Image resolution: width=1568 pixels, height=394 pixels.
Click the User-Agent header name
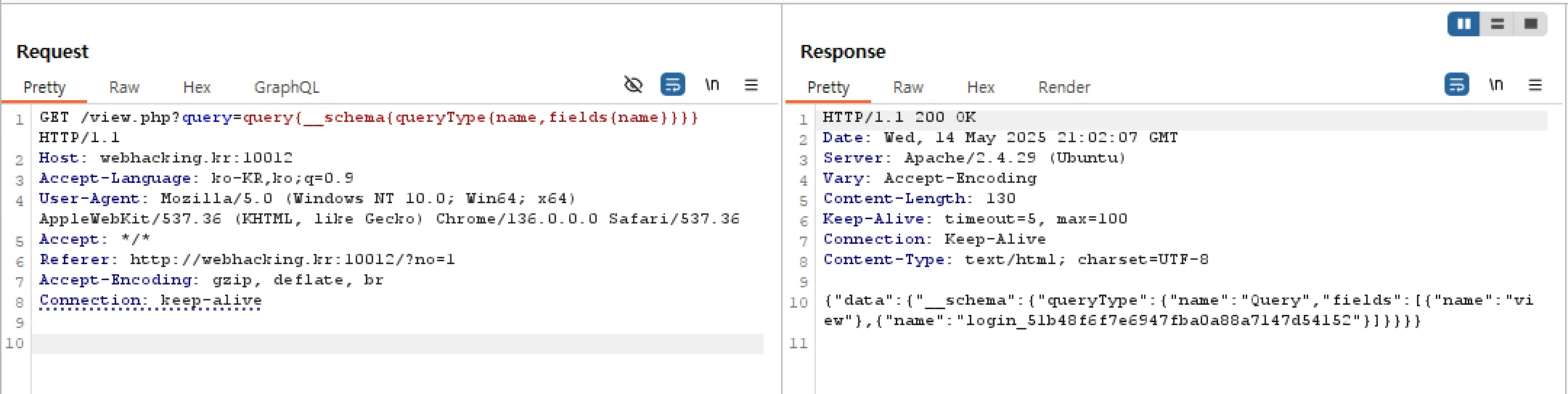[90, 199]
